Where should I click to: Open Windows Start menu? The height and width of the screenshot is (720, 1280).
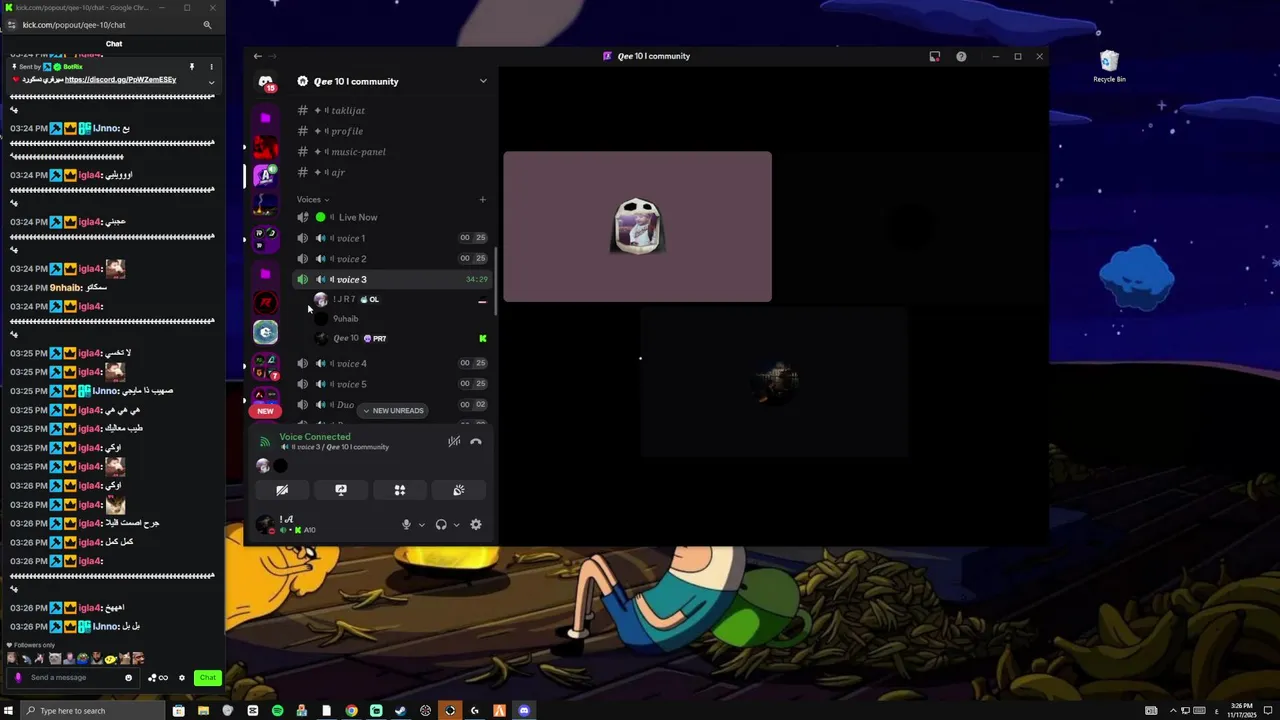click(x=9, y=711)
